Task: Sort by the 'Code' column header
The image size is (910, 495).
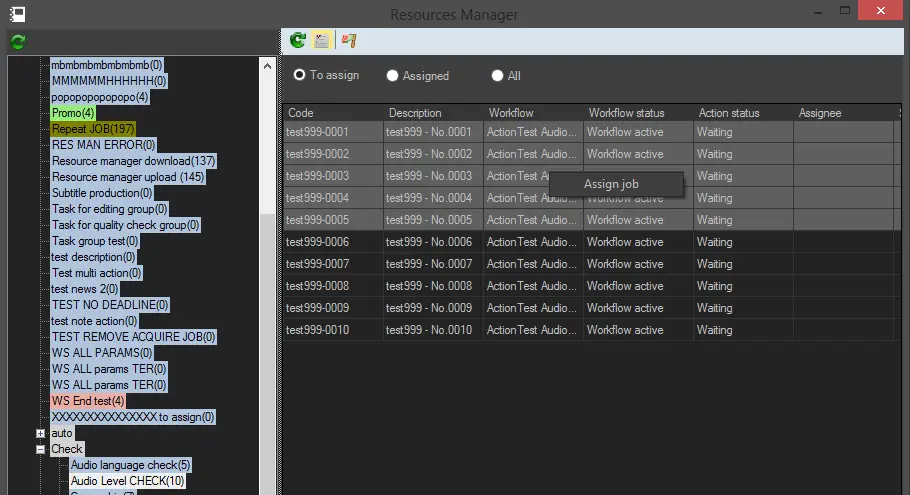Action: coord(301,113)
